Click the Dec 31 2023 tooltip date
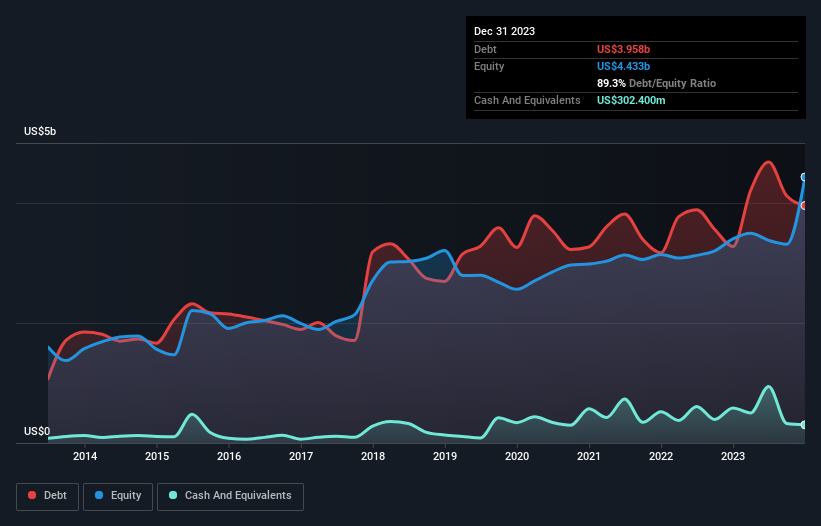This screenshot has height=526, width=821. [504, 31]
